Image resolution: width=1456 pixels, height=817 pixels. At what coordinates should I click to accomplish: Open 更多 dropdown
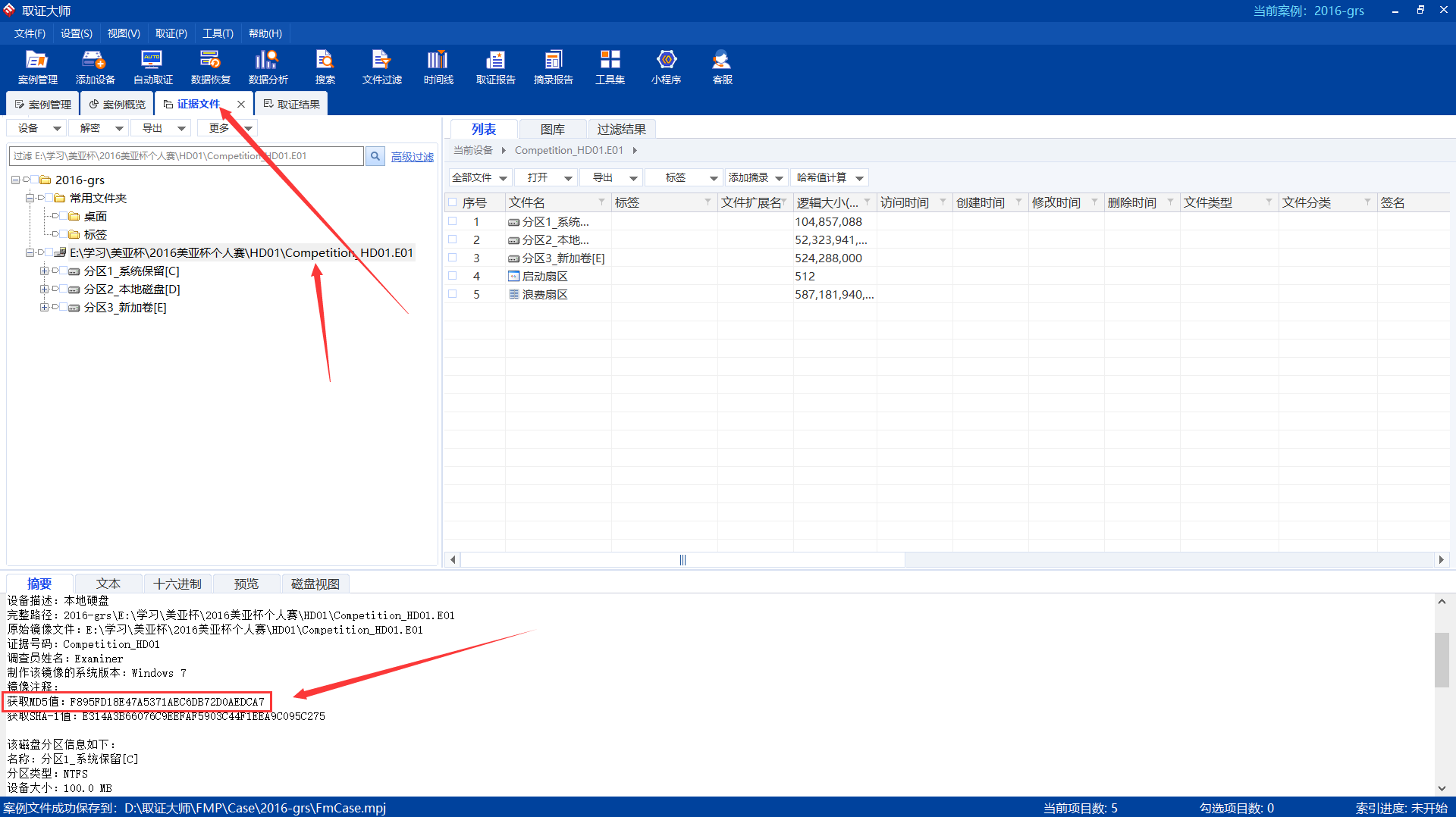point(227,128)
